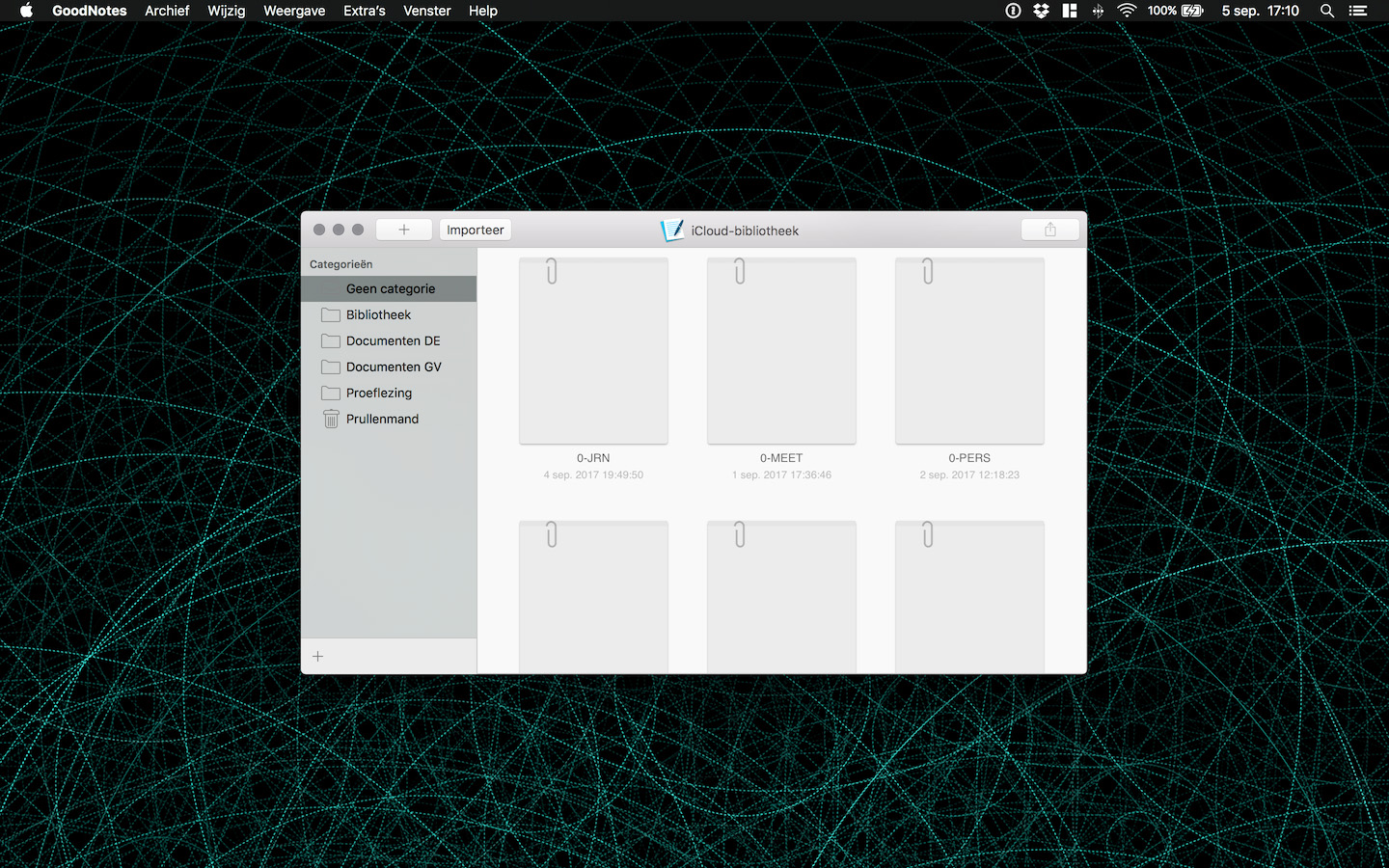Click the Wi-Fi status icon
This screenshot has height=868, width=1389.
[x=1127, y=11]
